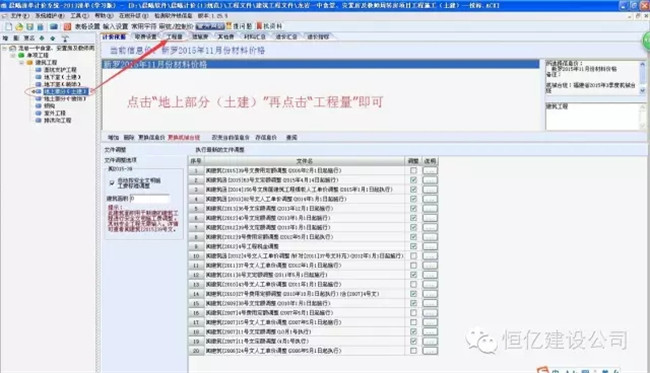Open the 系统维护 menu

(x=49, y=16)
